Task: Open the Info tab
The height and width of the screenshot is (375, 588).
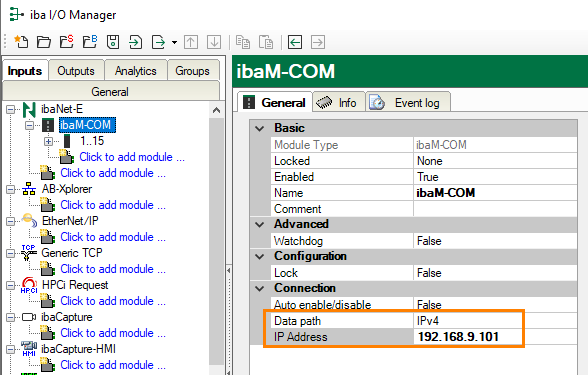Action: coord(339,102)
